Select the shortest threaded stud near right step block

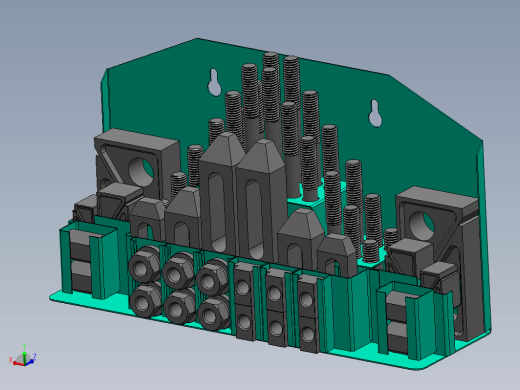click(x=390, y=238)
